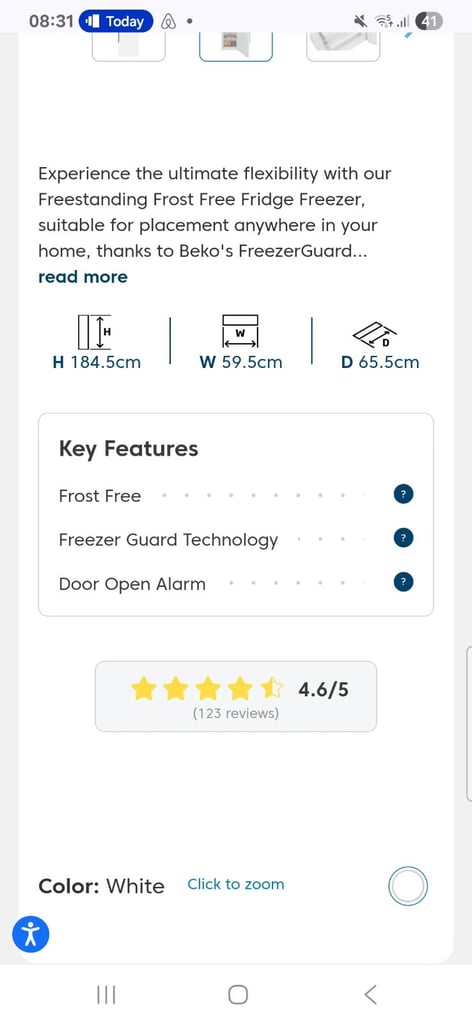Open the Today notification pill in status bar
The height and width of the screenshot is (1024, 472).
(116, 21)
